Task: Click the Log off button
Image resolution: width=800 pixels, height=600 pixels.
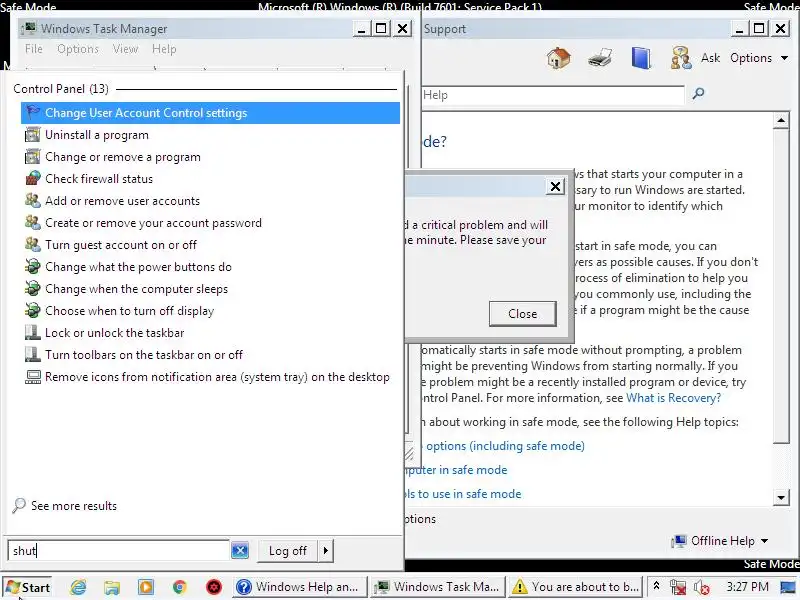Action: 288,551
